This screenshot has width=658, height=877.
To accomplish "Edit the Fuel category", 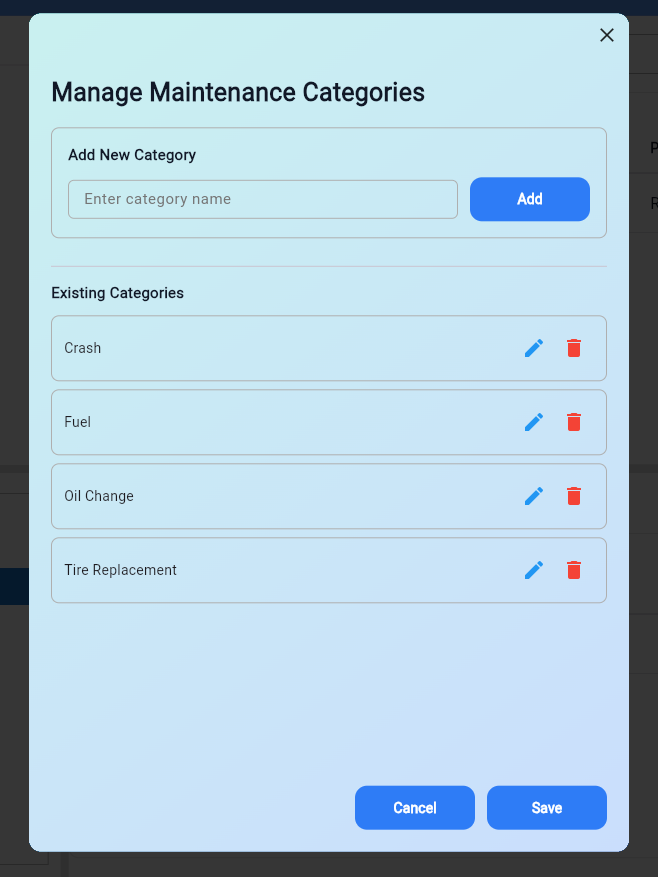I will (534, 422).
